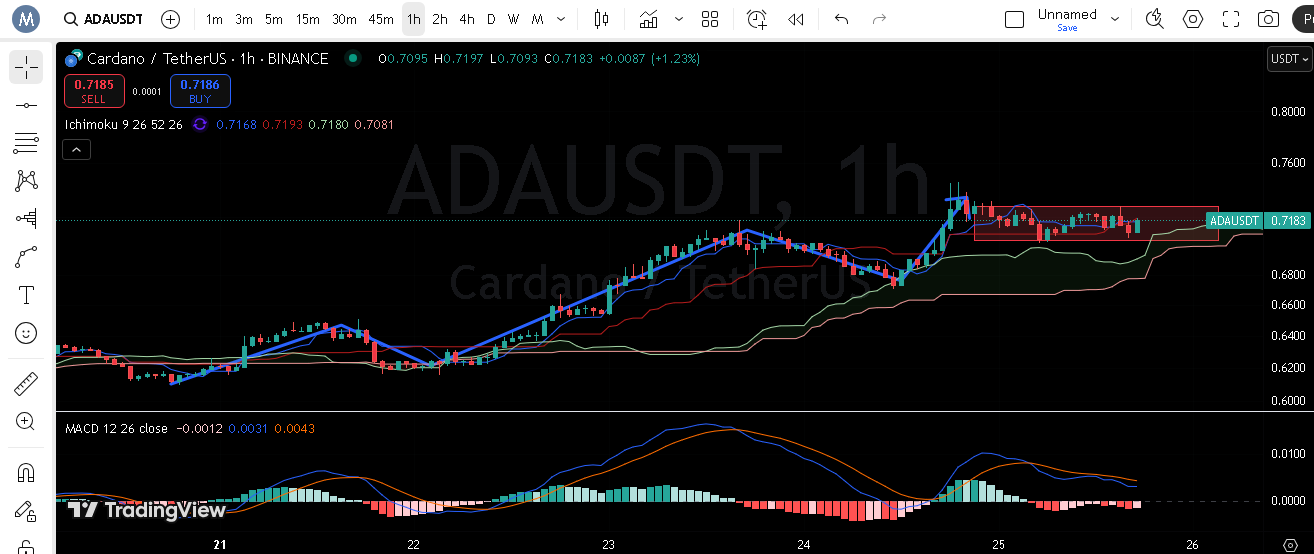
Task: Switch to the 30m timeframe
Action: click(x=344, y=19)
